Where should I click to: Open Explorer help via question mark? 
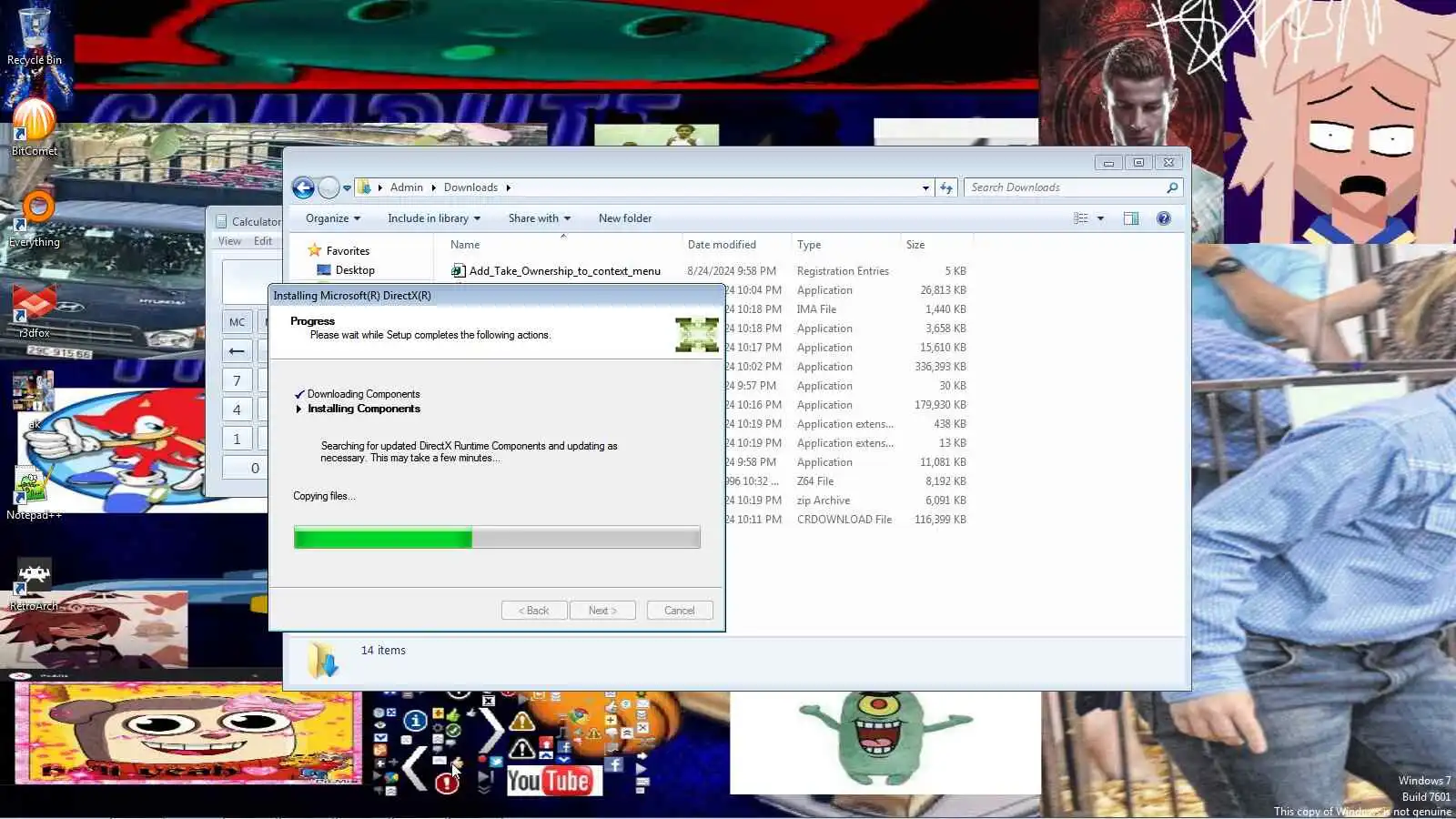(1164, 218)
